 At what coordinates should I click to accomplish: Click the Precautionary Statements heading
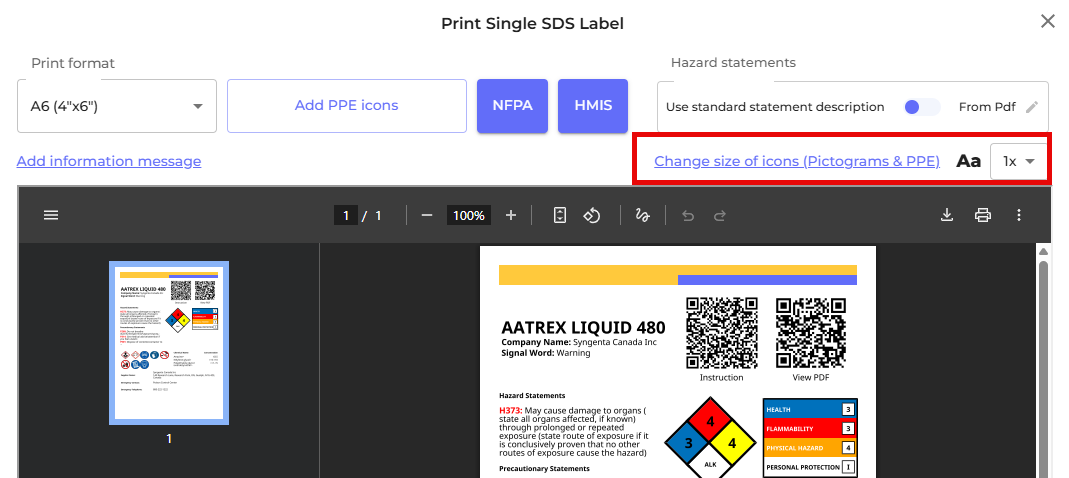click(544, 468)
